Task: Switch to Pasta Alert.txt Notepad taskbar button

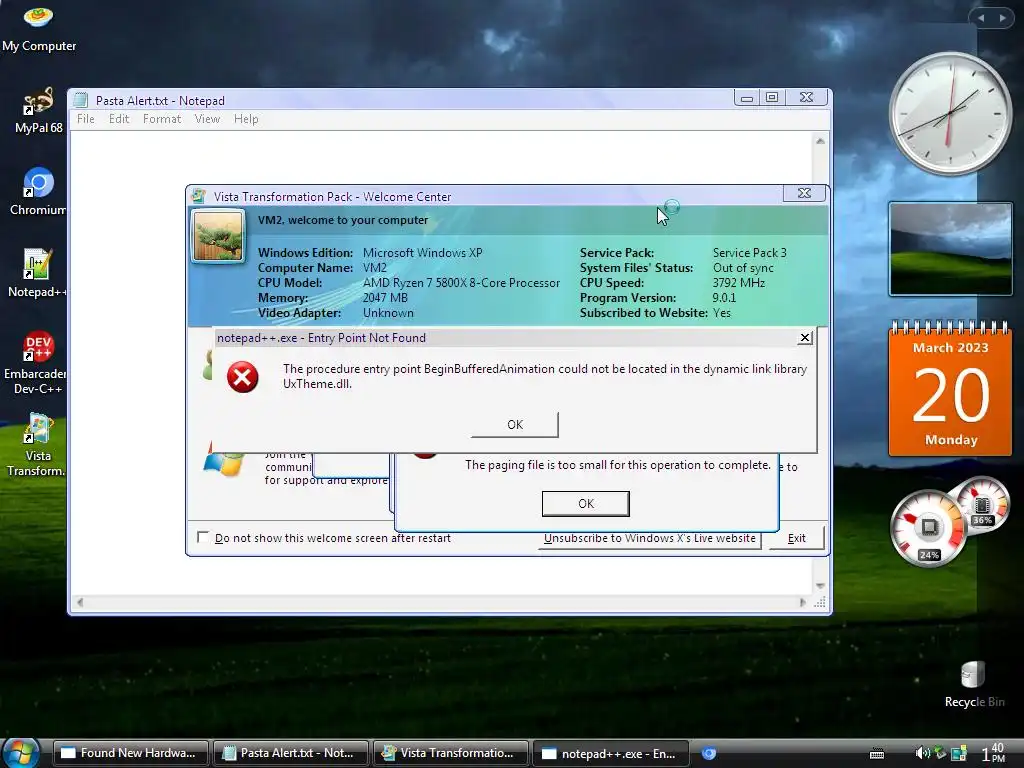Action: click(x=291, y=753)
